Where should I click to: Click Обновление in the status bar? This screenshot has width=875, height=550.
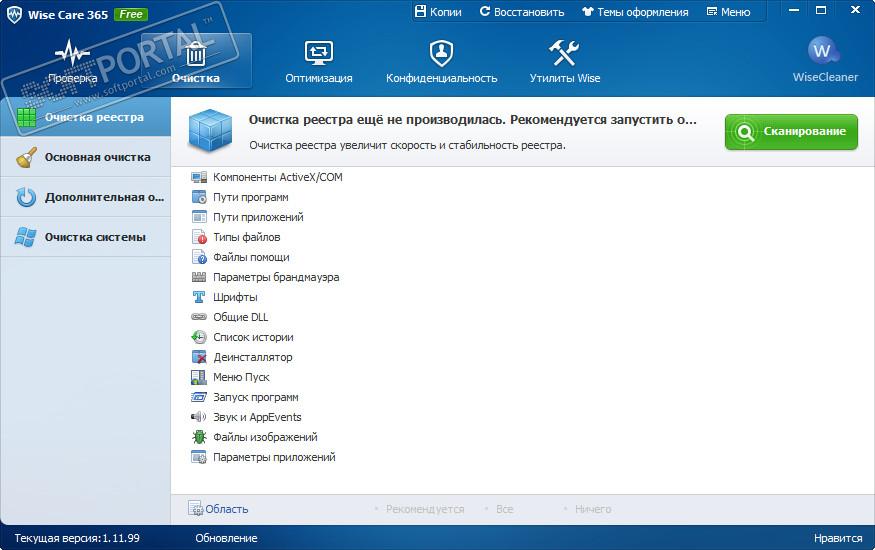click(x=226, y=538)
